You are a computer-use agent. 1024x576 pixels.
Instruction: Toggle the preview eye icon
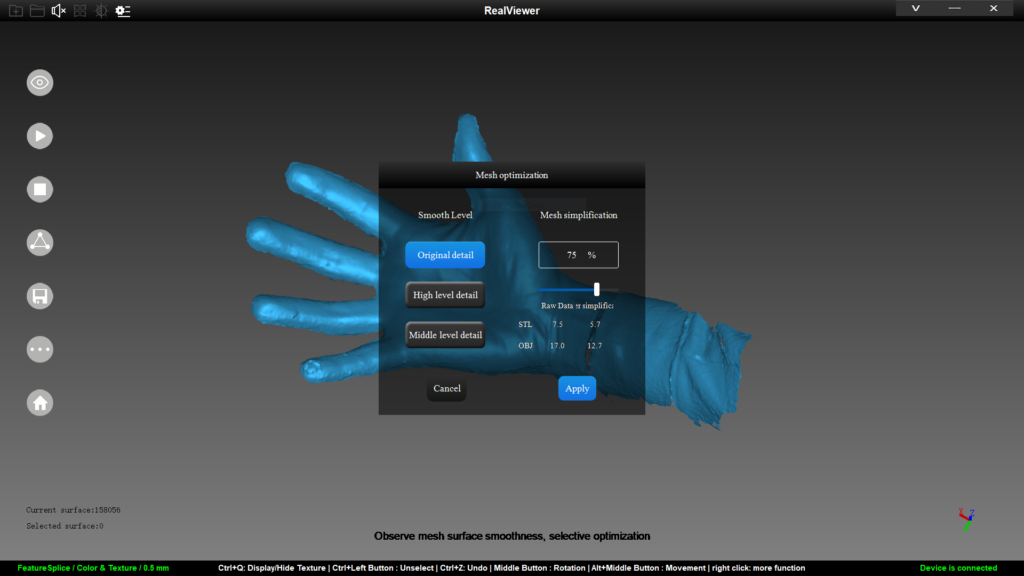pos(40,82)
